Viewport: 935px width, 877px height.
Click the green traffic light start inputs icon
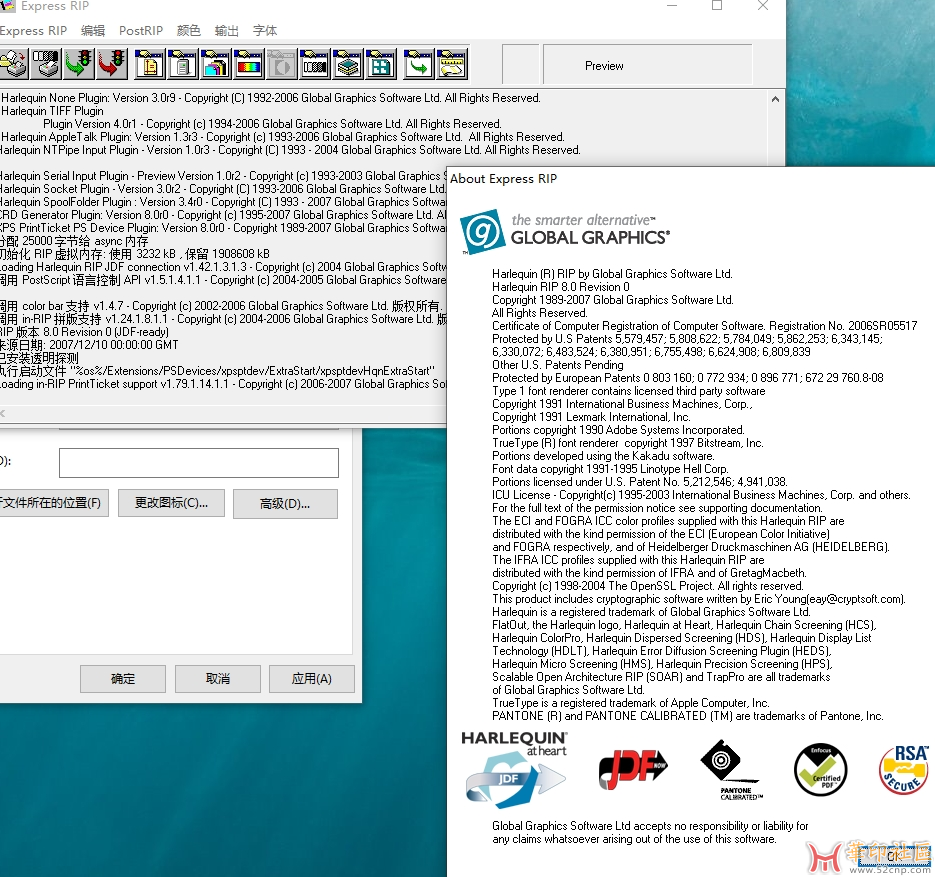79,65
